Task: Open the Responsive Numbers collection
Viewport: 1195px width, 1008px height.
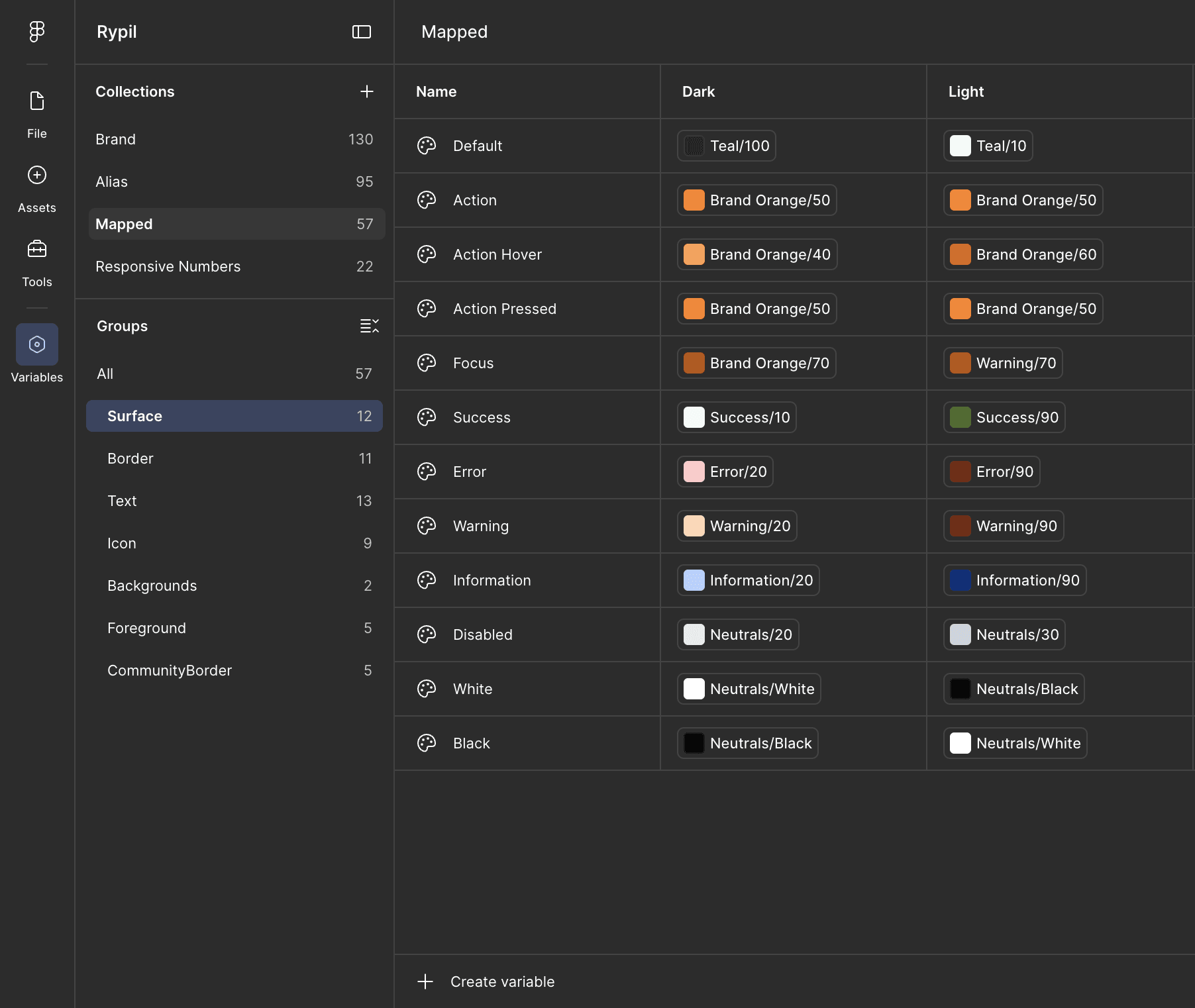Action: 234,266
